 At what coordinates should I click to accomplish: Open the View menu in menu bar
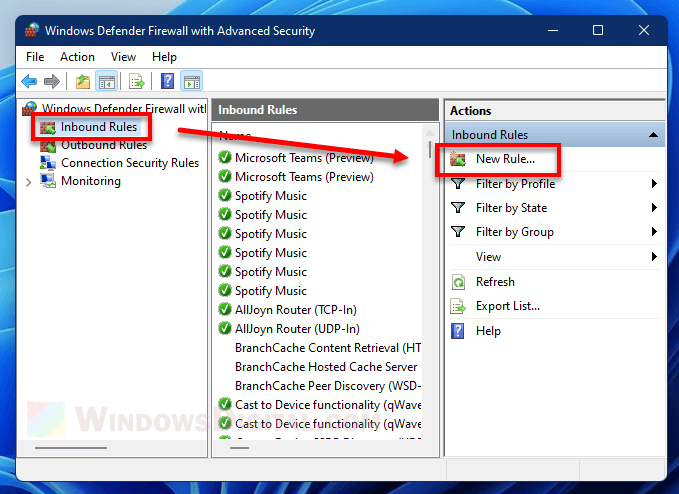pyautogui.click(x=123, y=57)
